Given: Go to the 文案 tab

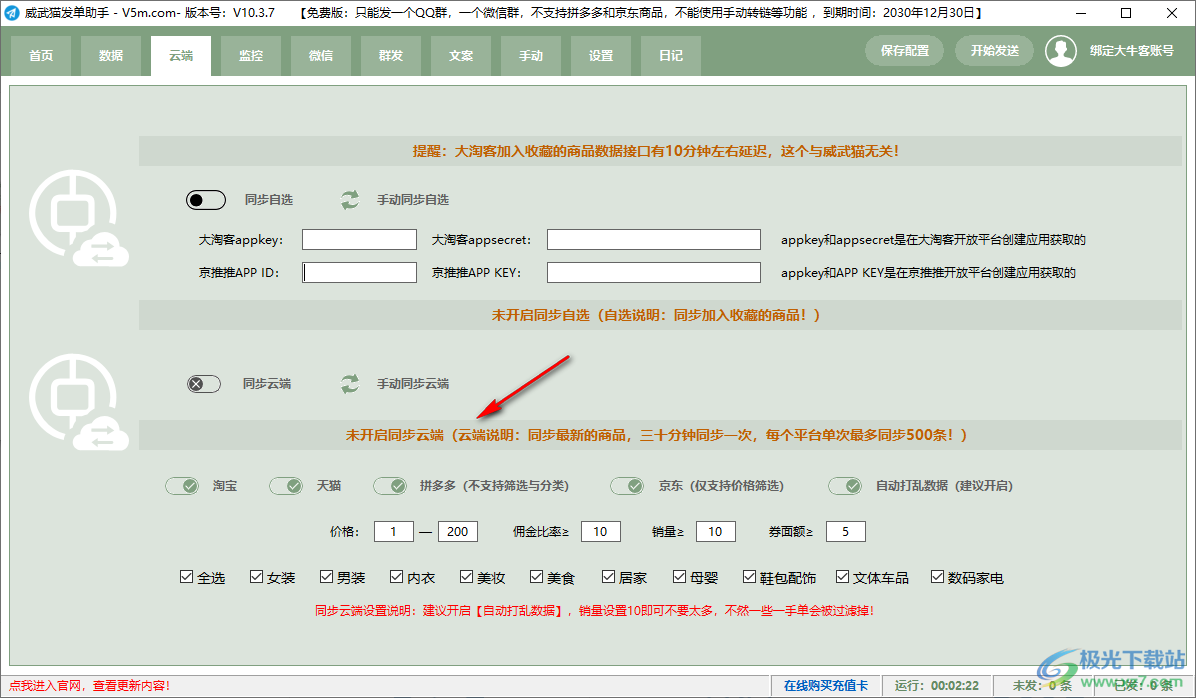Looking at the screenshot, I should coord(461,56).
